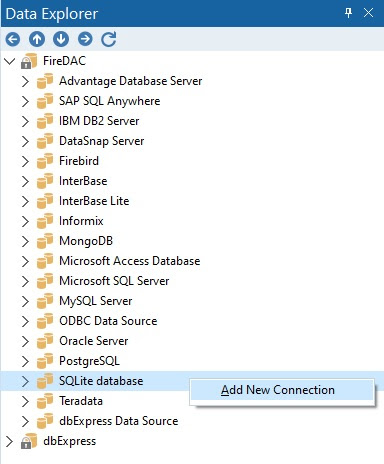This screenshot has height=464, width=384.
Task: Click the dbExpress Data Source icon
Action: [45, 421]
